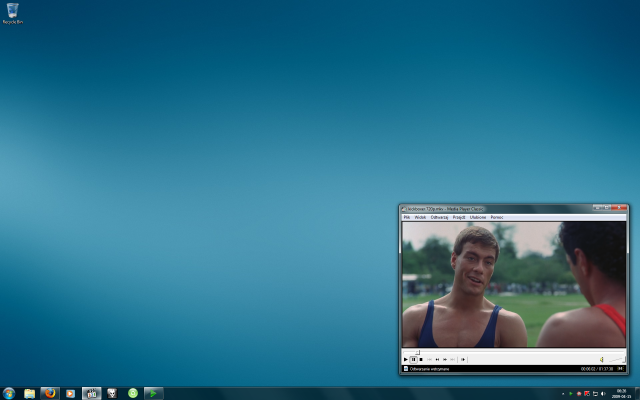Stop the video with the Stop button

click(x=421, y=360)
